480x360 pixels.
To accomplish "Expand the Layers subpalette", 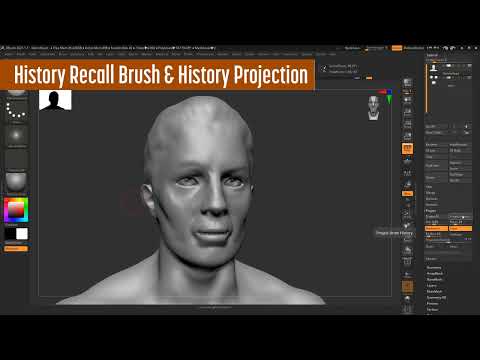I will 432,286.
